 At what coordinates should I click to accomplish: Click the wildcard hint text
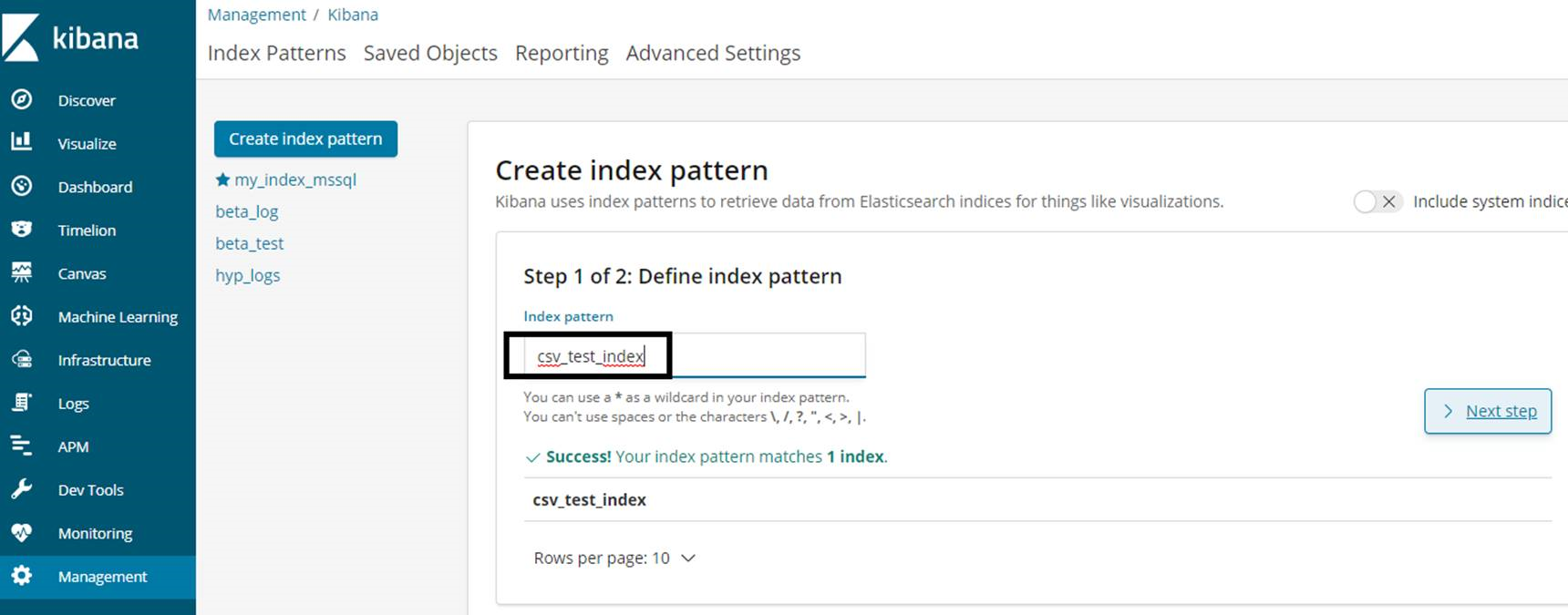click(686, 397)
